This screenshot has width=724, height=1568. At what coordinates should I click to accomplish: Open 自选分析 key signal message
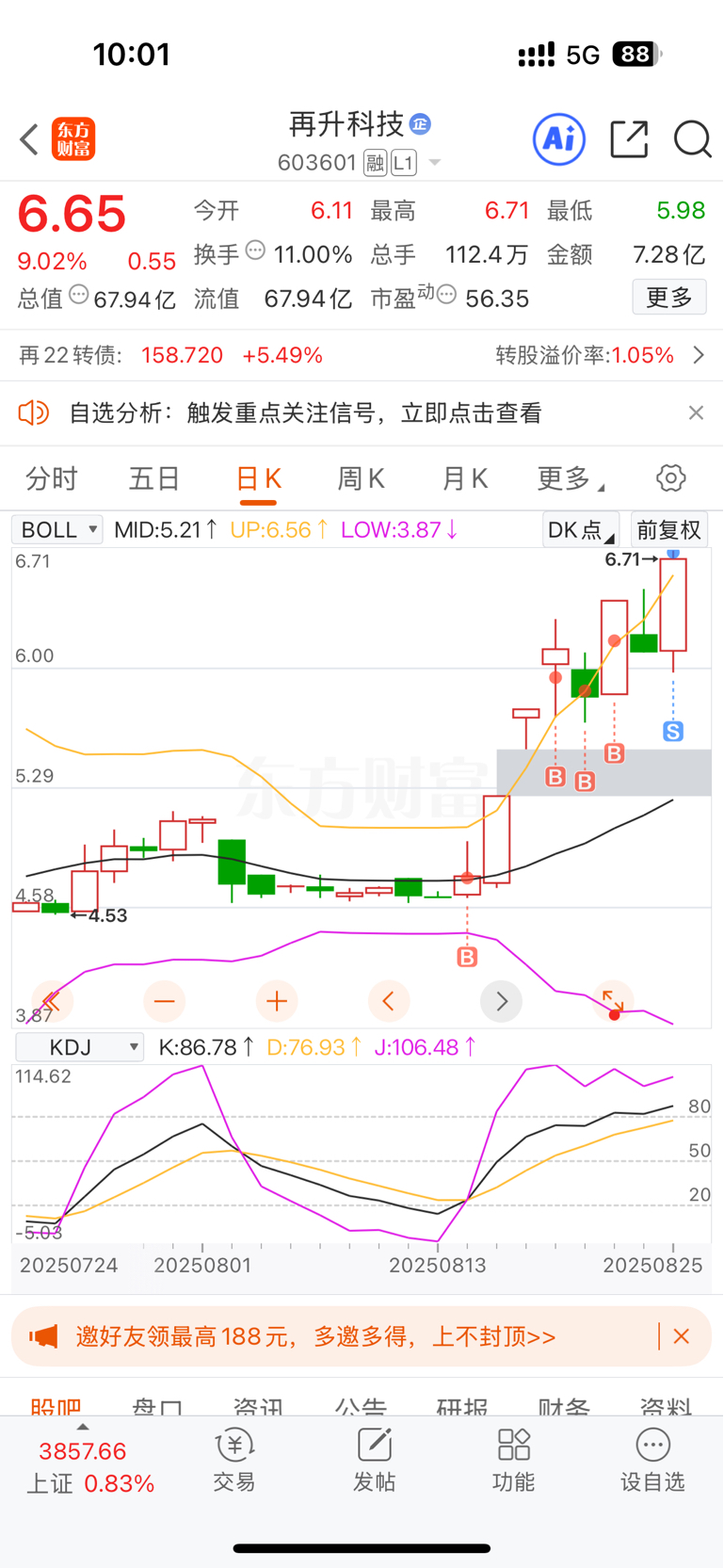(306, 412)
